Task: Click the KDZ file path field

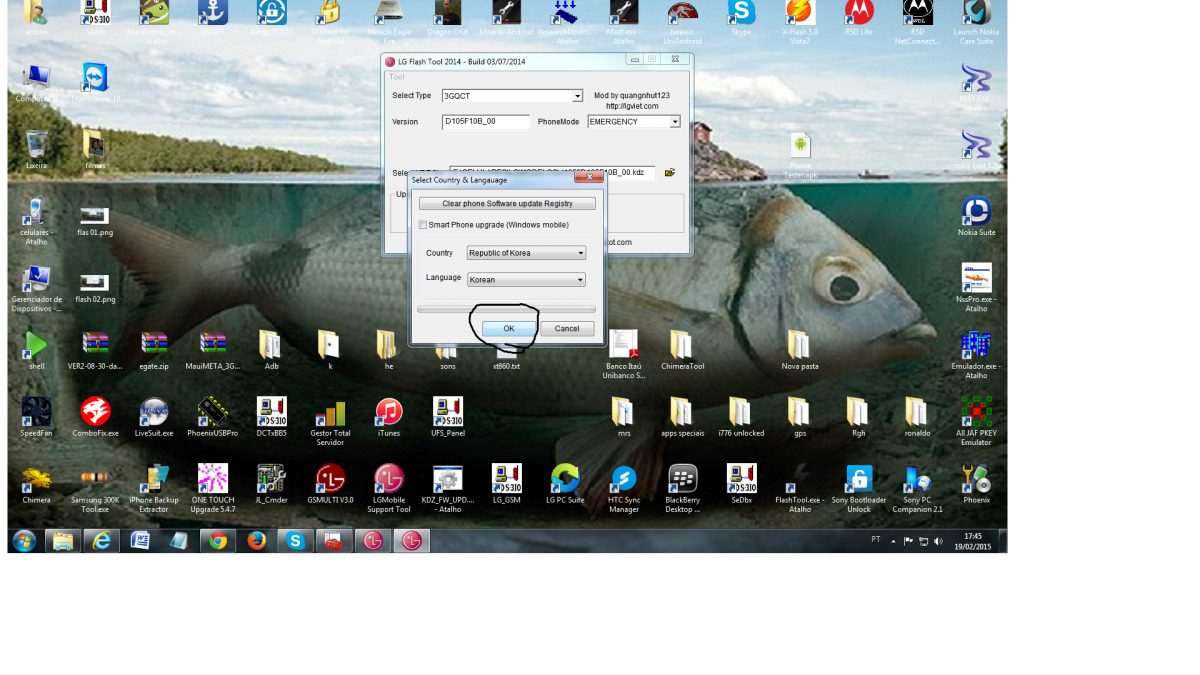Action: tap(552, 172)
